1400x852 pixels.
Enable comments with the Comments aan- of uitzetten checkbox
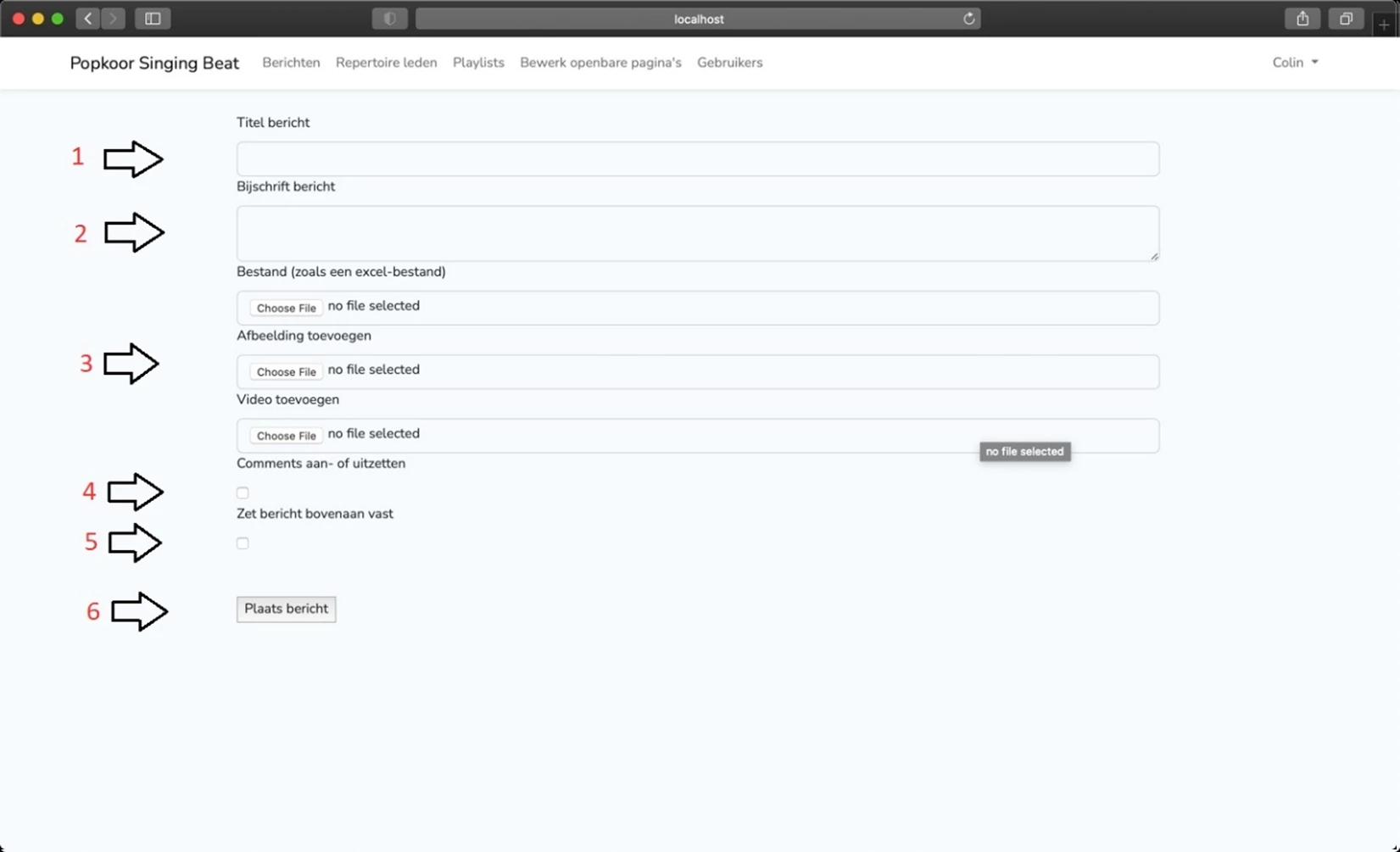click(x=243, y=493)
